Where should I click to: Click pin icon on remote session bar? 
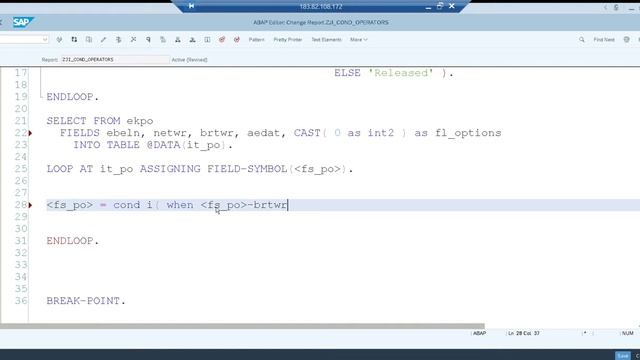click(191, 6)
